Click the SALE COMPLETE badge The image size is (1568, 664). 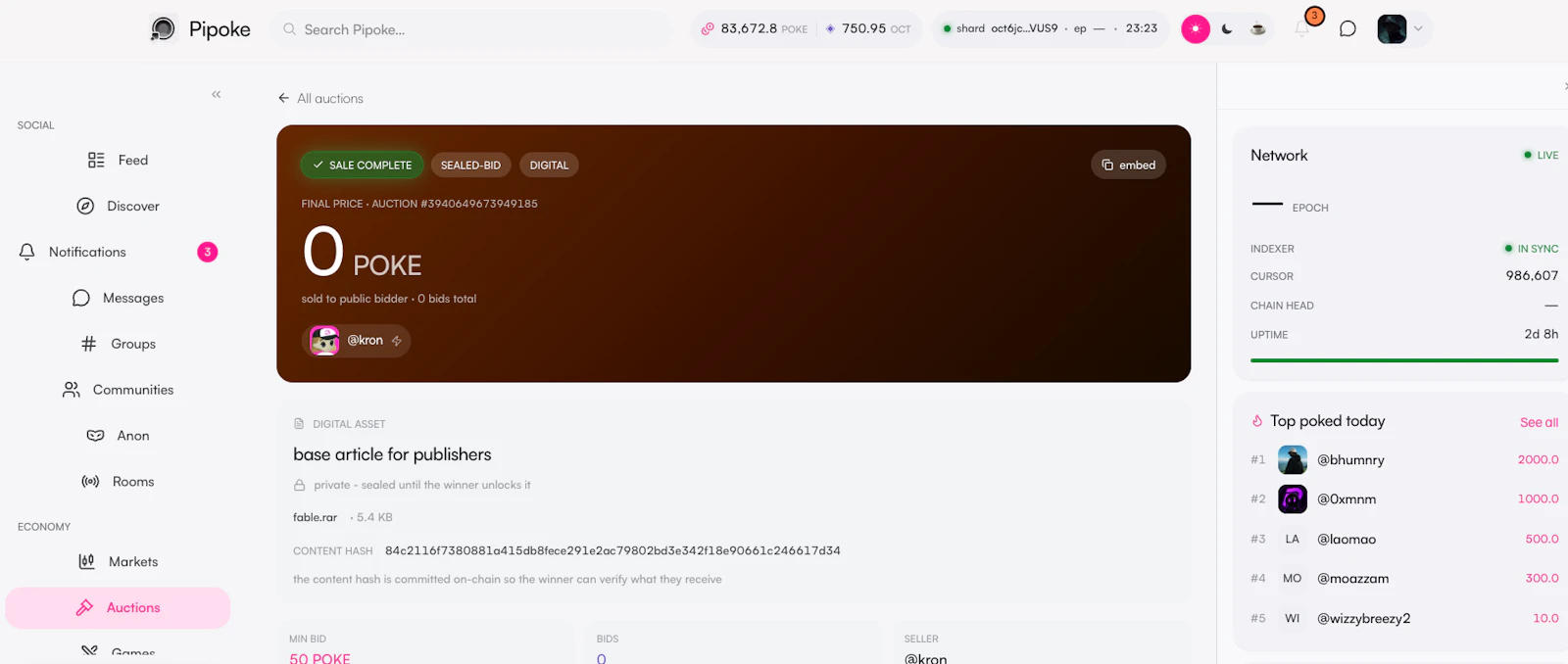click(x=362, y=166)
